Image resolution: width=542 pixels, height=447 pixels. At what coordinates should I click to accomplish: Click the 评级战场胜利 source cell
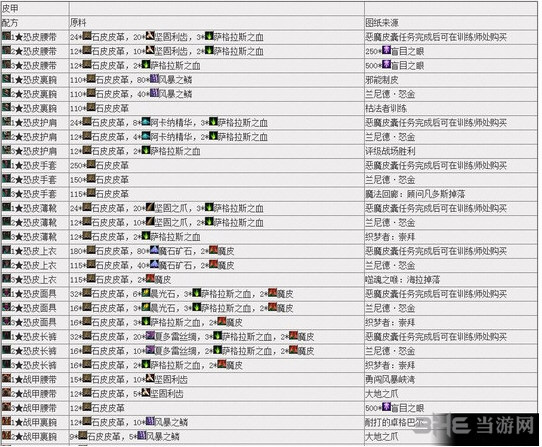point(451,151)
